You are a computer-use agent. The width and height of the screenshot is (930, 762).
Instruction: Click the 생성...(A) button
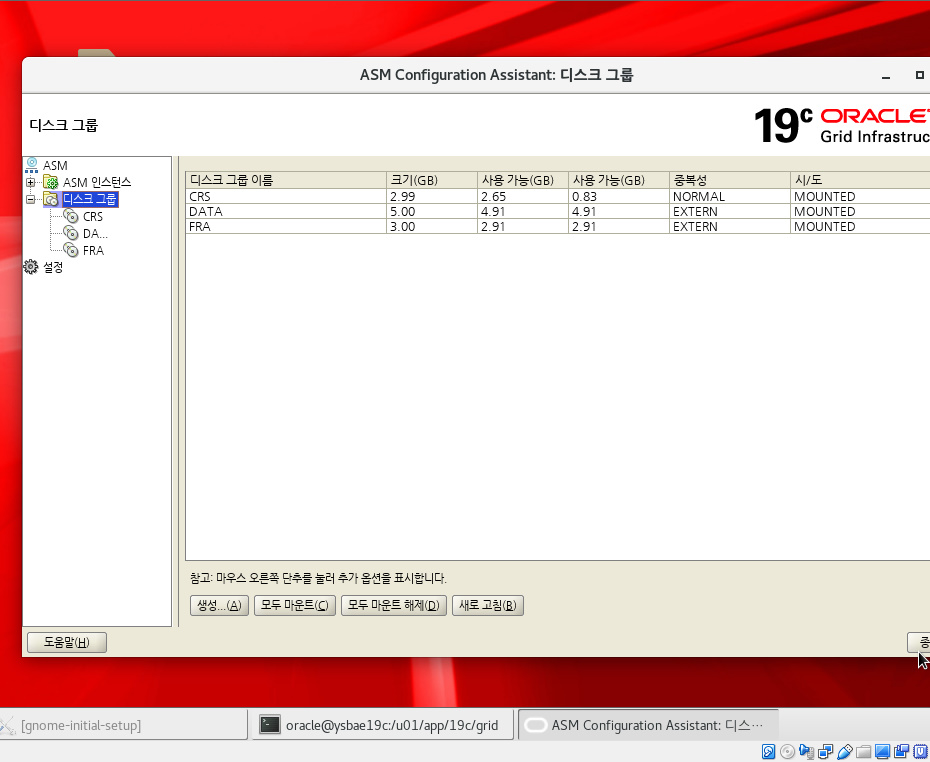(219, 605)
